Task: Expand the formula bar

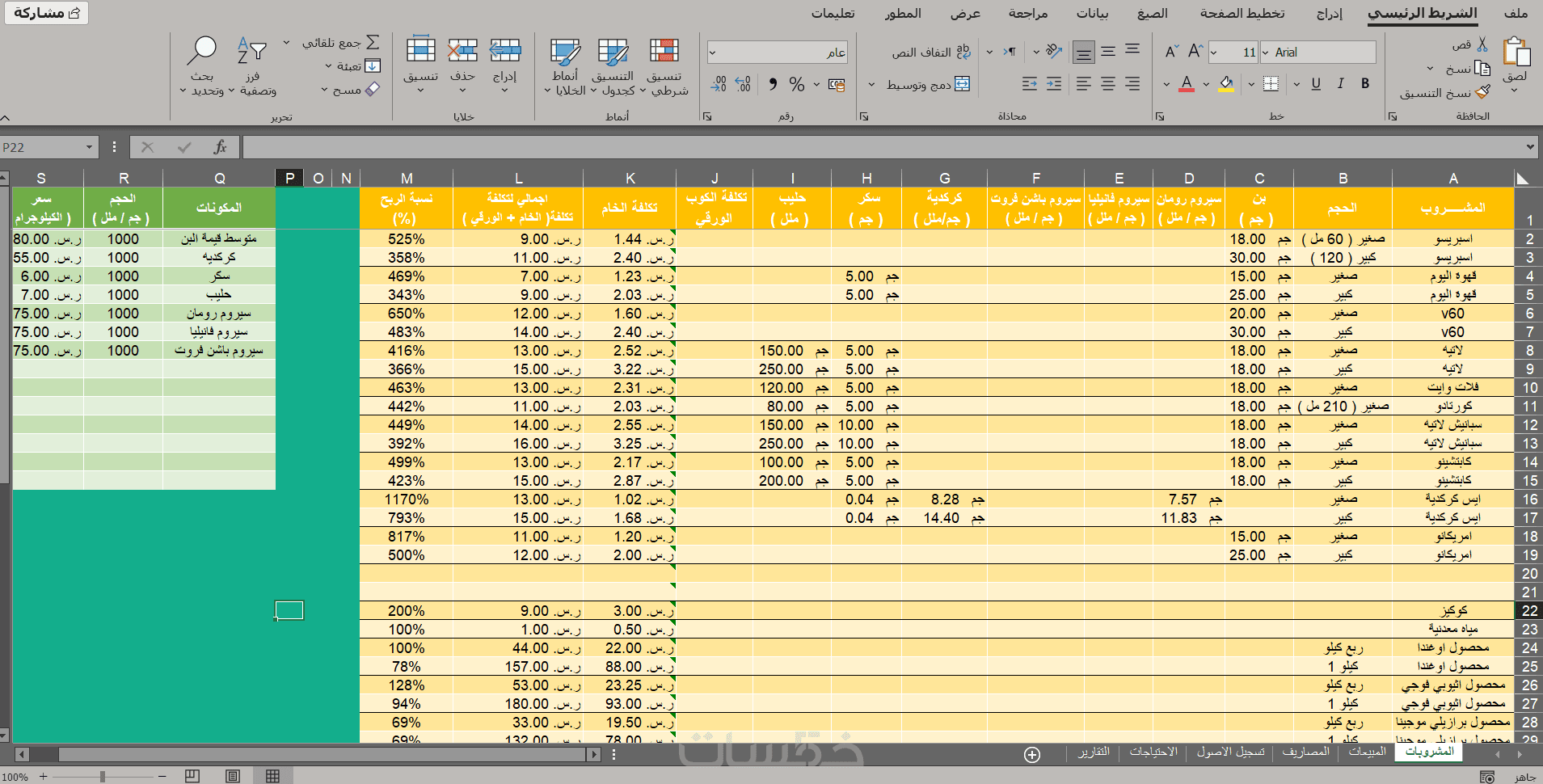Action: coord(1530,147)
